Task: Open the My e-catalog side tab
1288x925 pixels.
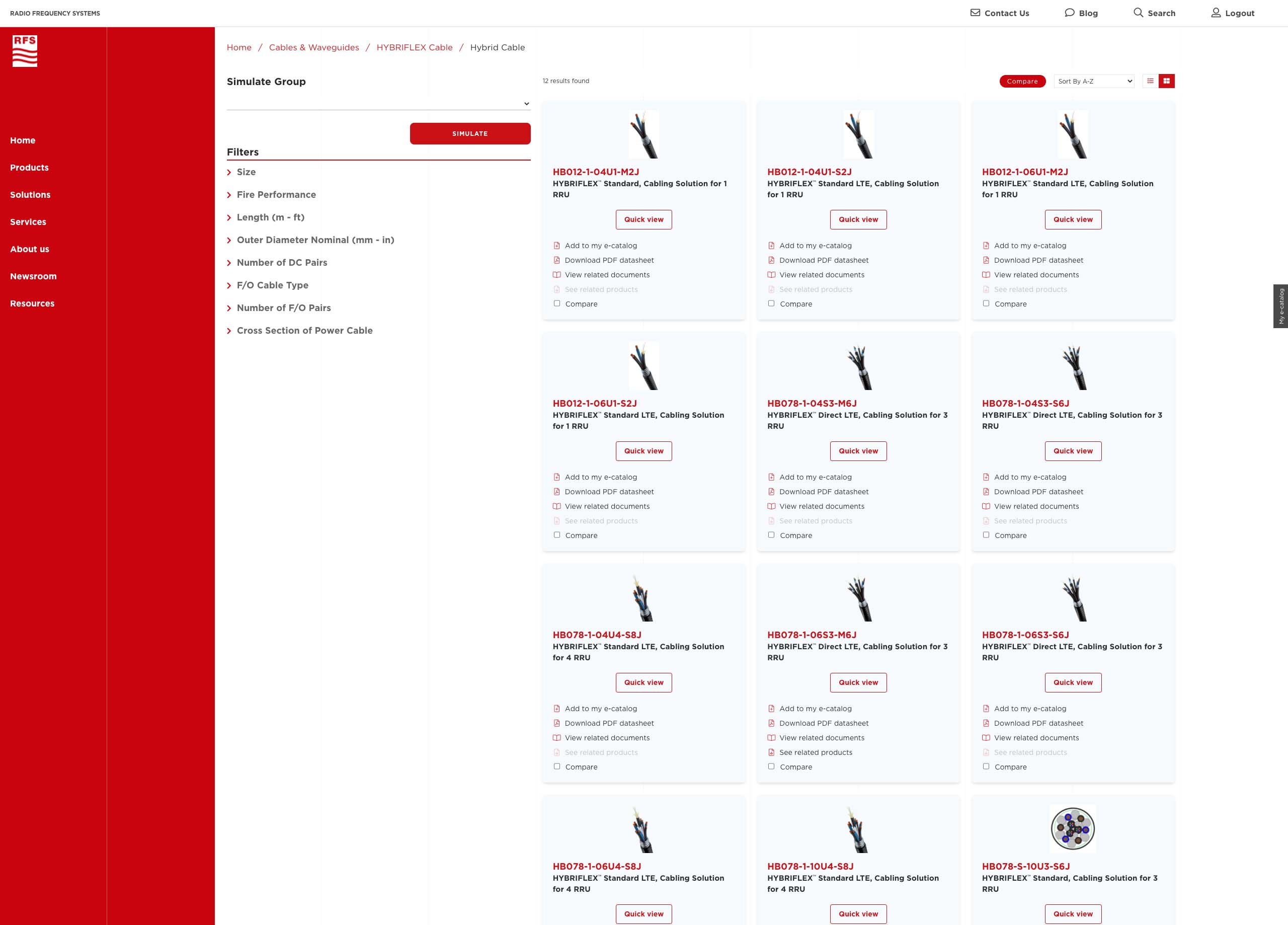Action: 1280,306
